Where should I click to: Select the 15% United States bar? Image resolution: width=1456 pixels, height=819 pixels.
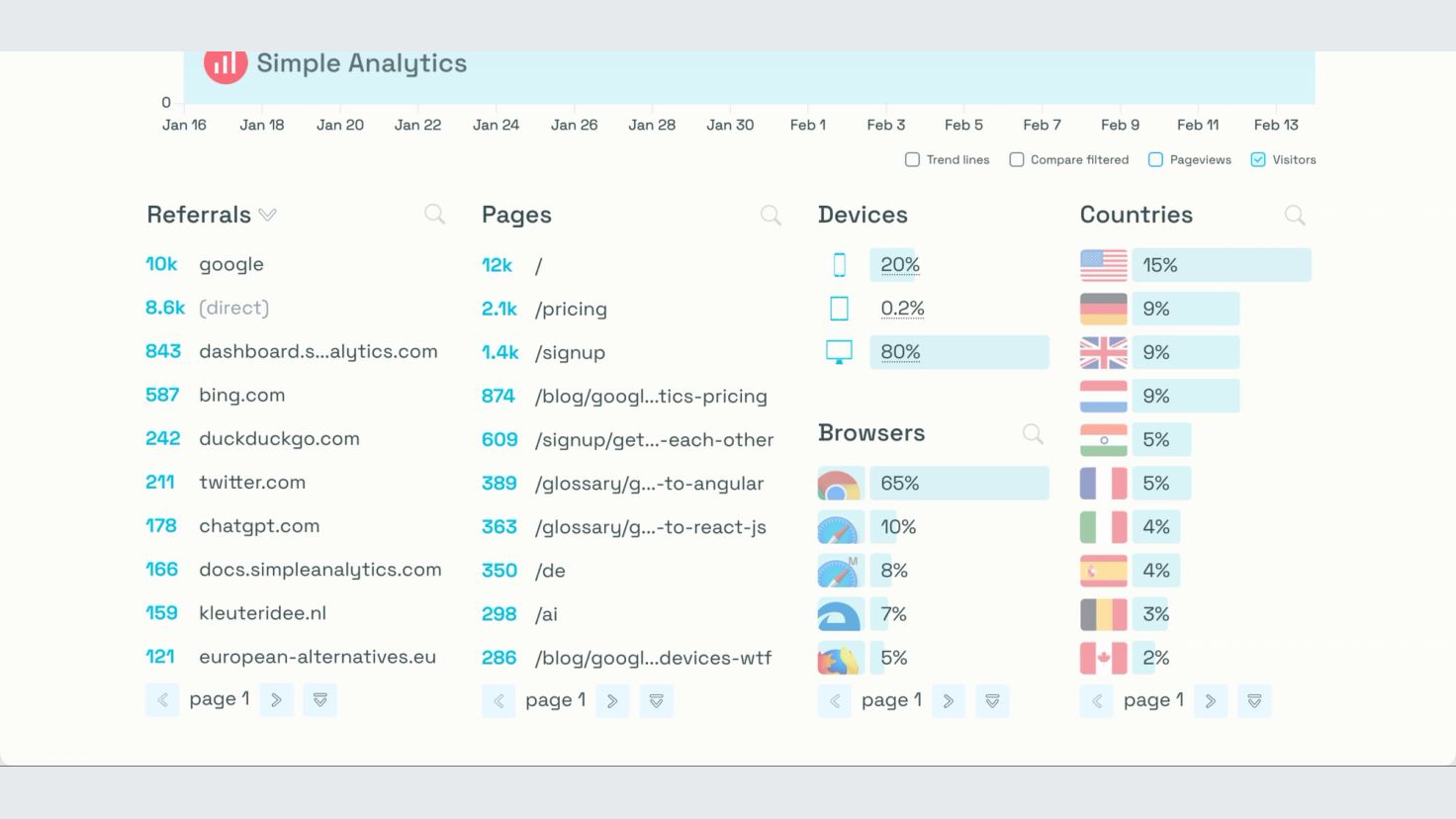click(x=1222, y=265)
